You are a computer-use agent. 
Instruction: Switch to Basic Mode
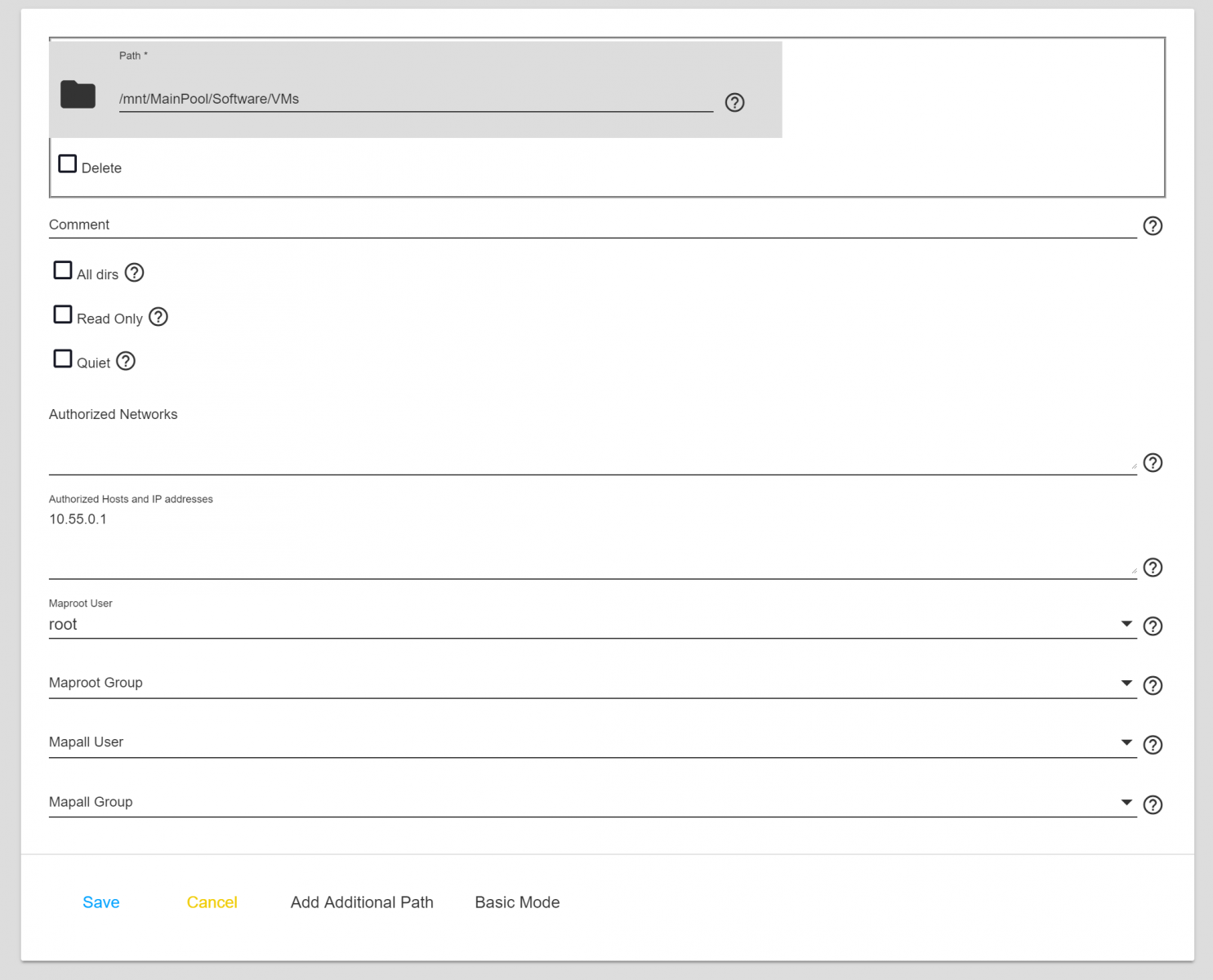click(517, 902)
